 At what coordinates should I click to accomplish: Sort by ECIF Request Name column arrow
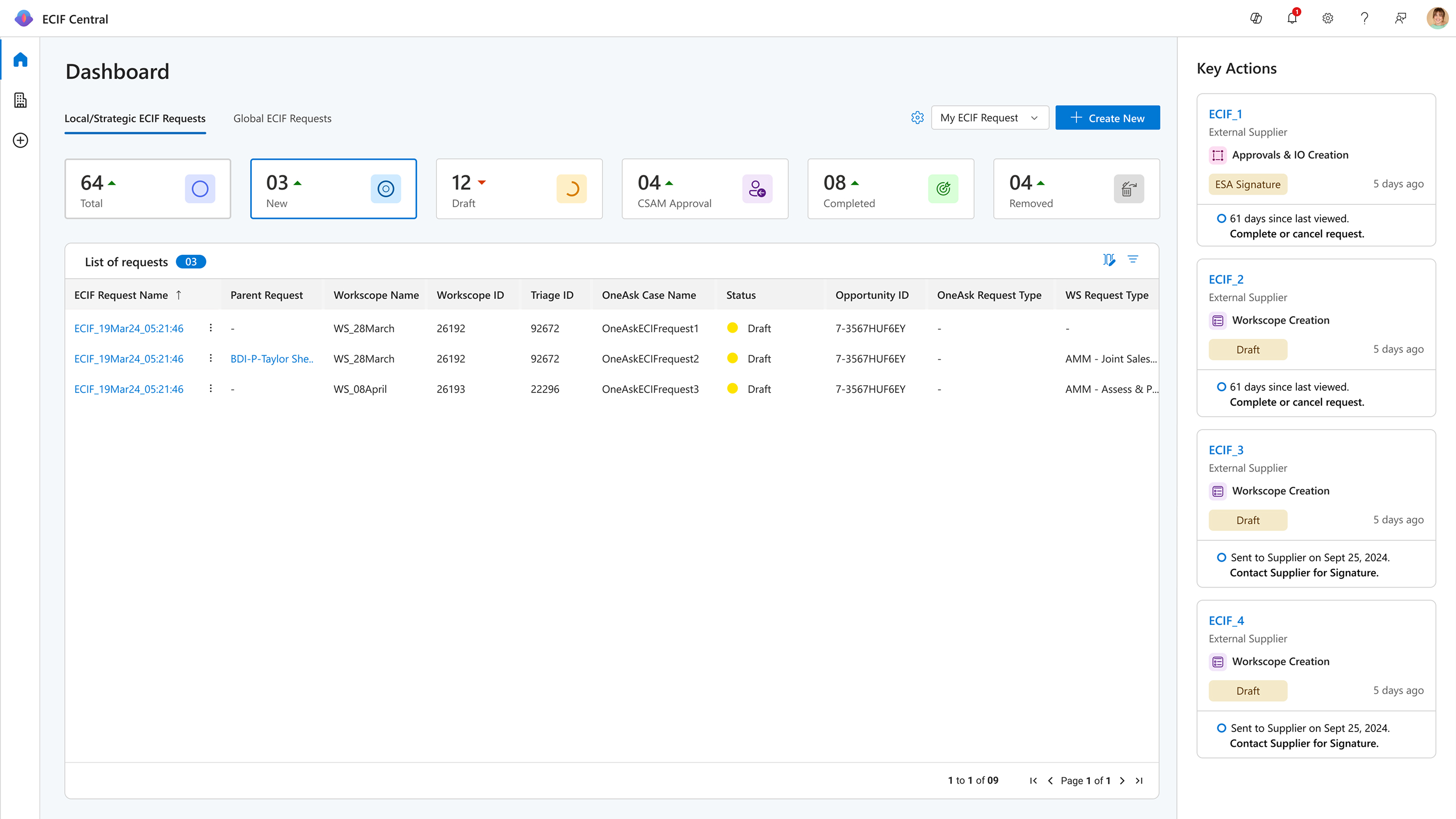(x=178, y=295)
